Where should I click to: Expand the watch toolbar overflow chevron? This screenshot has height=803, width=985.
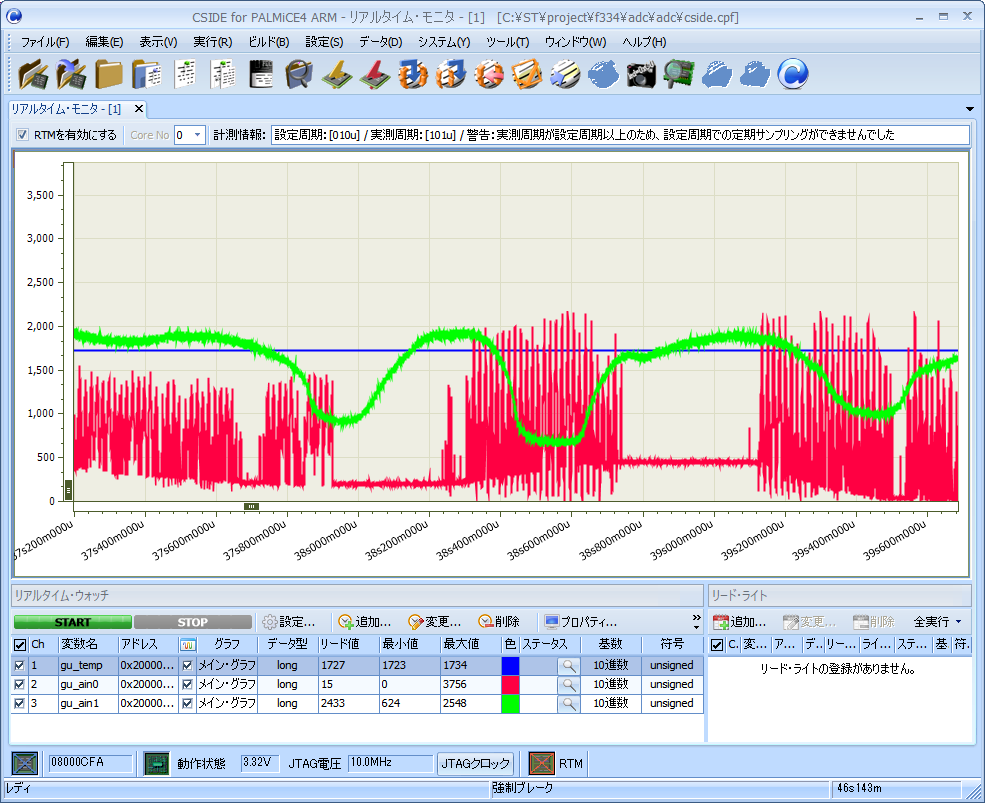click(696, 622)
